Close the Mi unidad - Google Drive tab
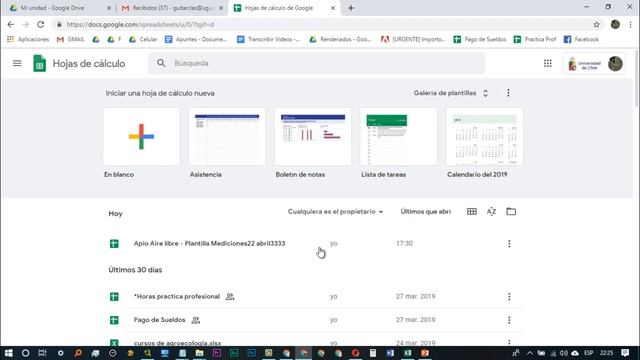 (109, 8)
